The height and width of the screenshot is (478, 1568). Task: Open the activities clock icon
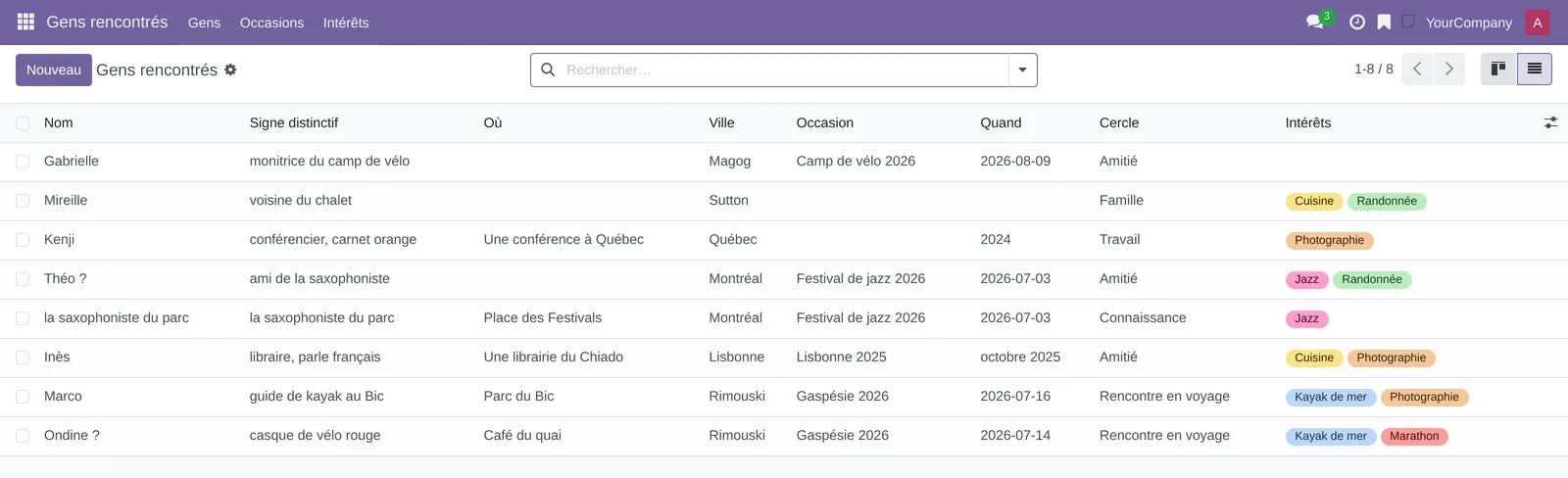click(x=1357, y=22)
